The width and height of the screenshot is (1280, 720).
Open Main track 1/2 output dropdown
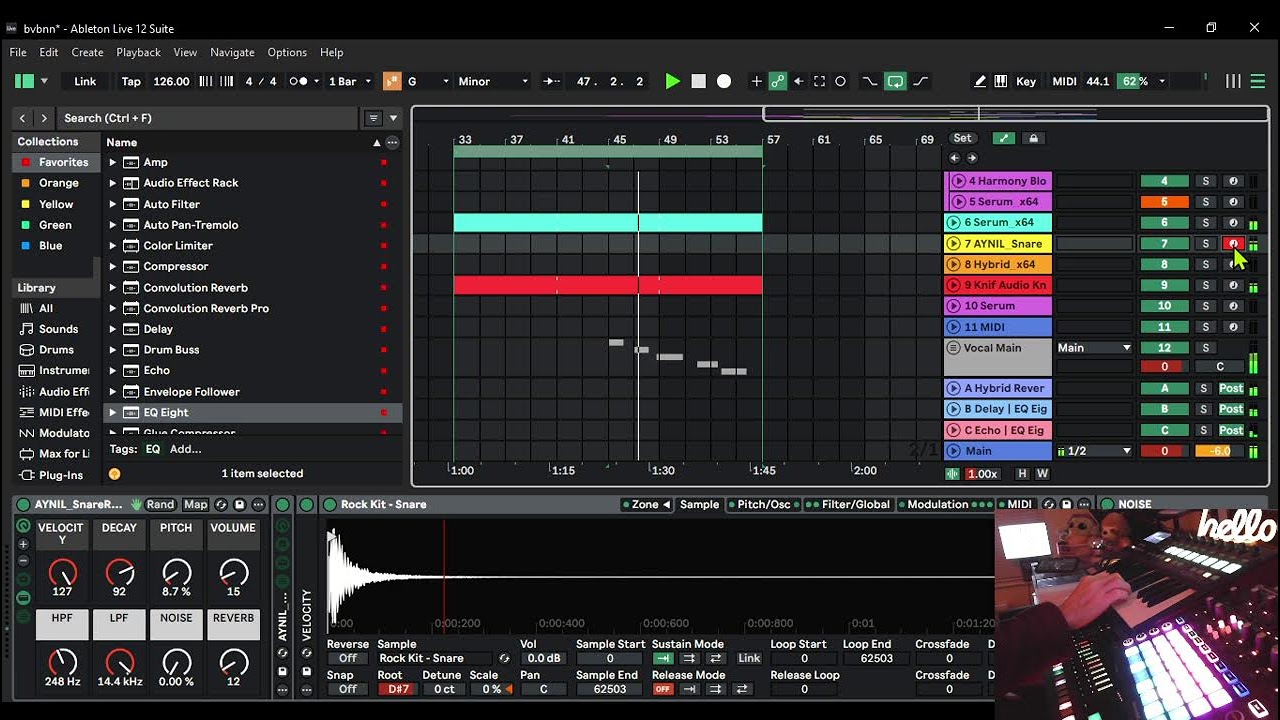point(1094,451)
